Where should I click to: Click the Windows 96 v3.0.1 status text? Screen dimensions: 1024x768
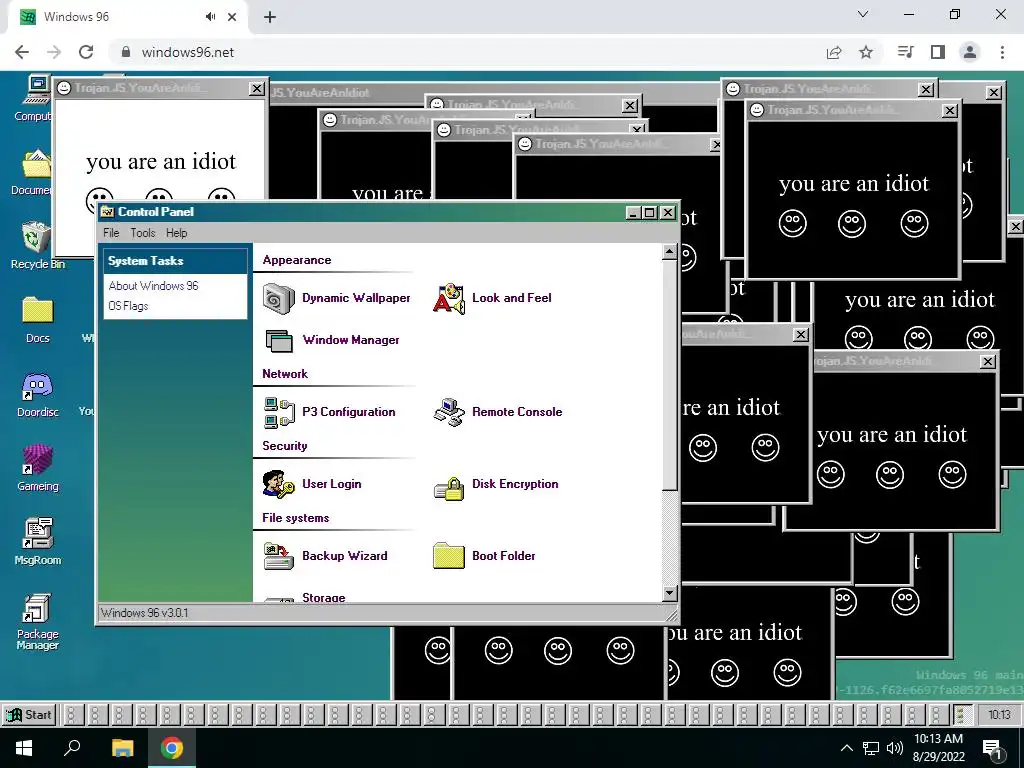click(144, 613)
